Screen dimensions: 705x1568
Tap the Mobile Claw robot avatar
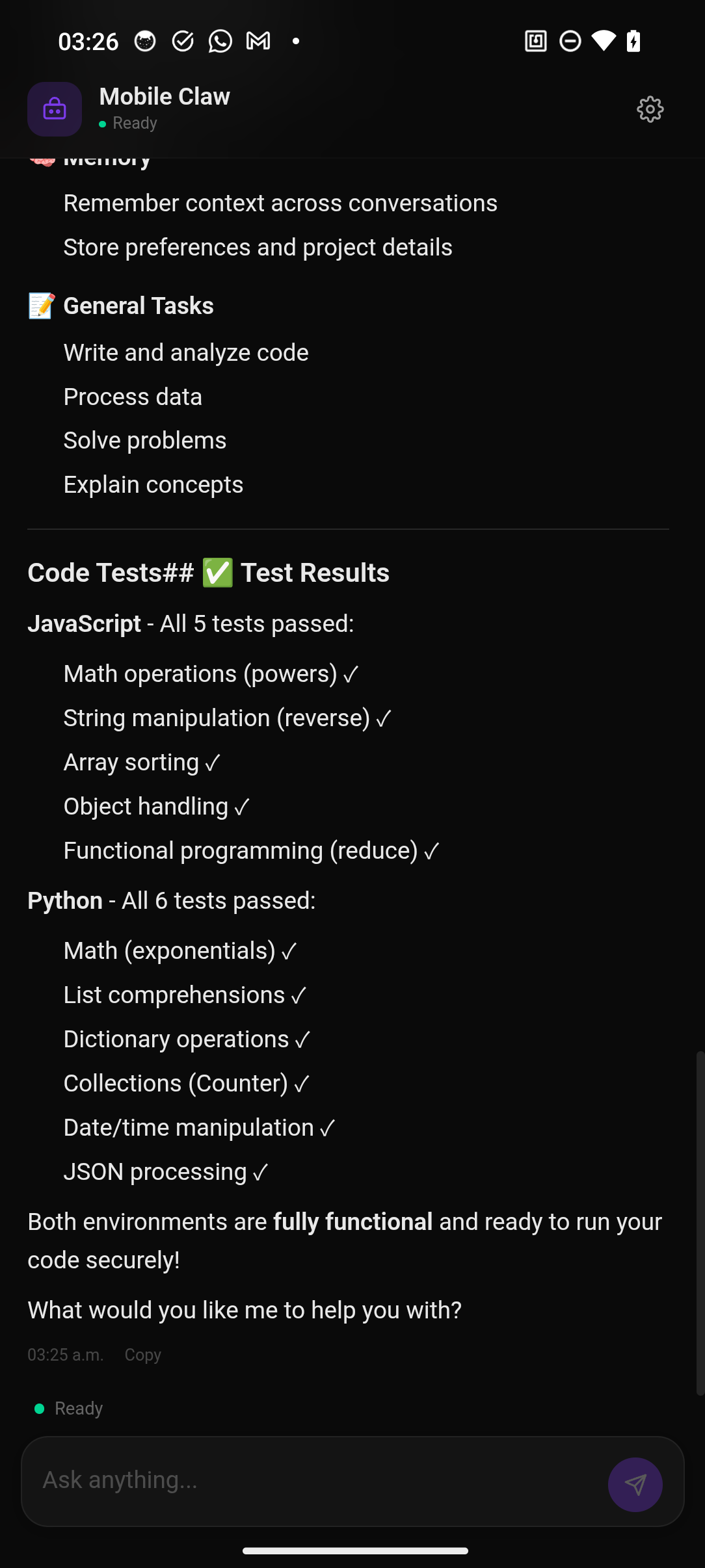54,109
